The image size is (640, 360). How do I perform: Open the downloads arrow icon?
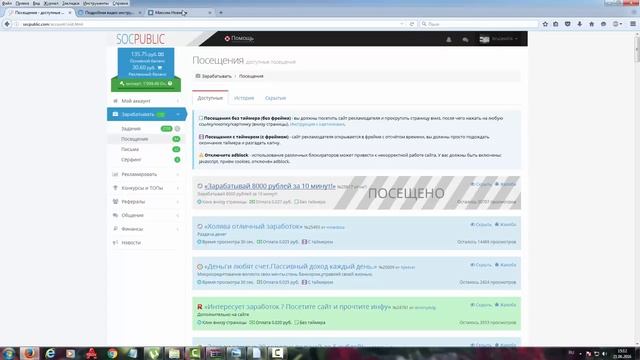click(580, 24)
